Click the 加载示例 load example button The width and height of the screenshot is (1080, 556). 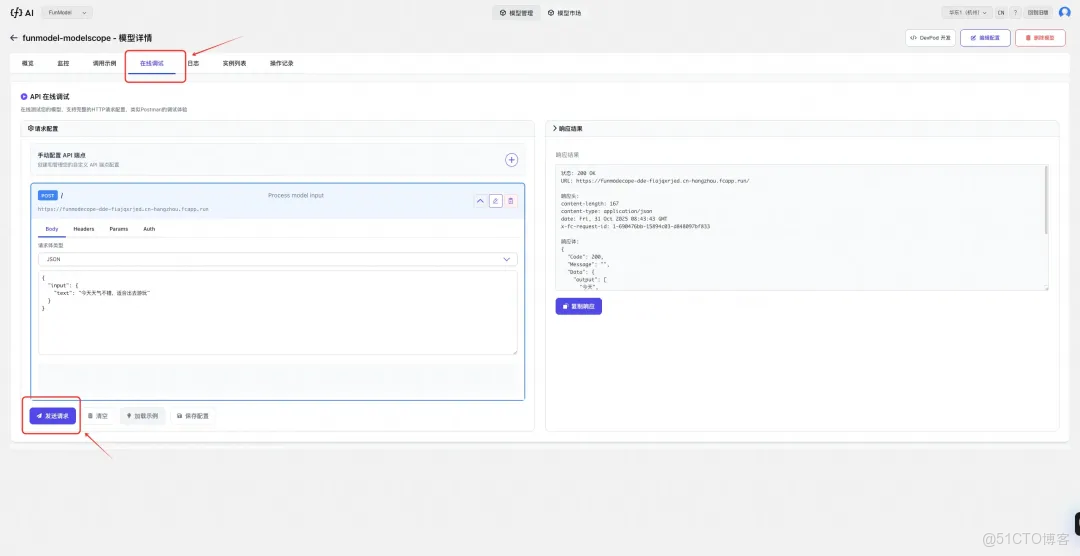click(x=143, y=416)
